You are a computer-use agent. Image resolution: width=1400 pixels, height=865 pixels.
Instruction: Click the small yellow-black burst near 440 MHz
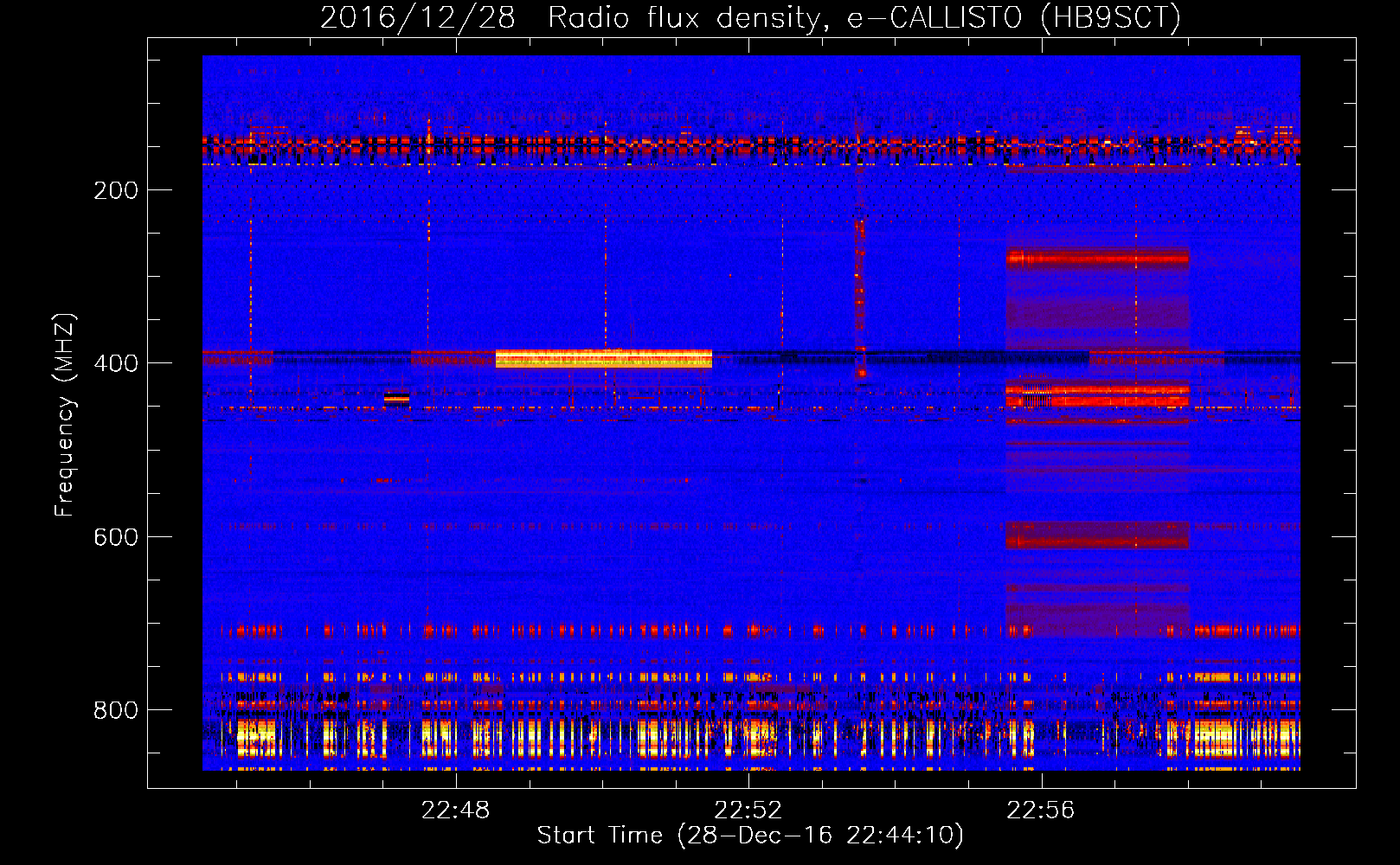tap(396, 398)
